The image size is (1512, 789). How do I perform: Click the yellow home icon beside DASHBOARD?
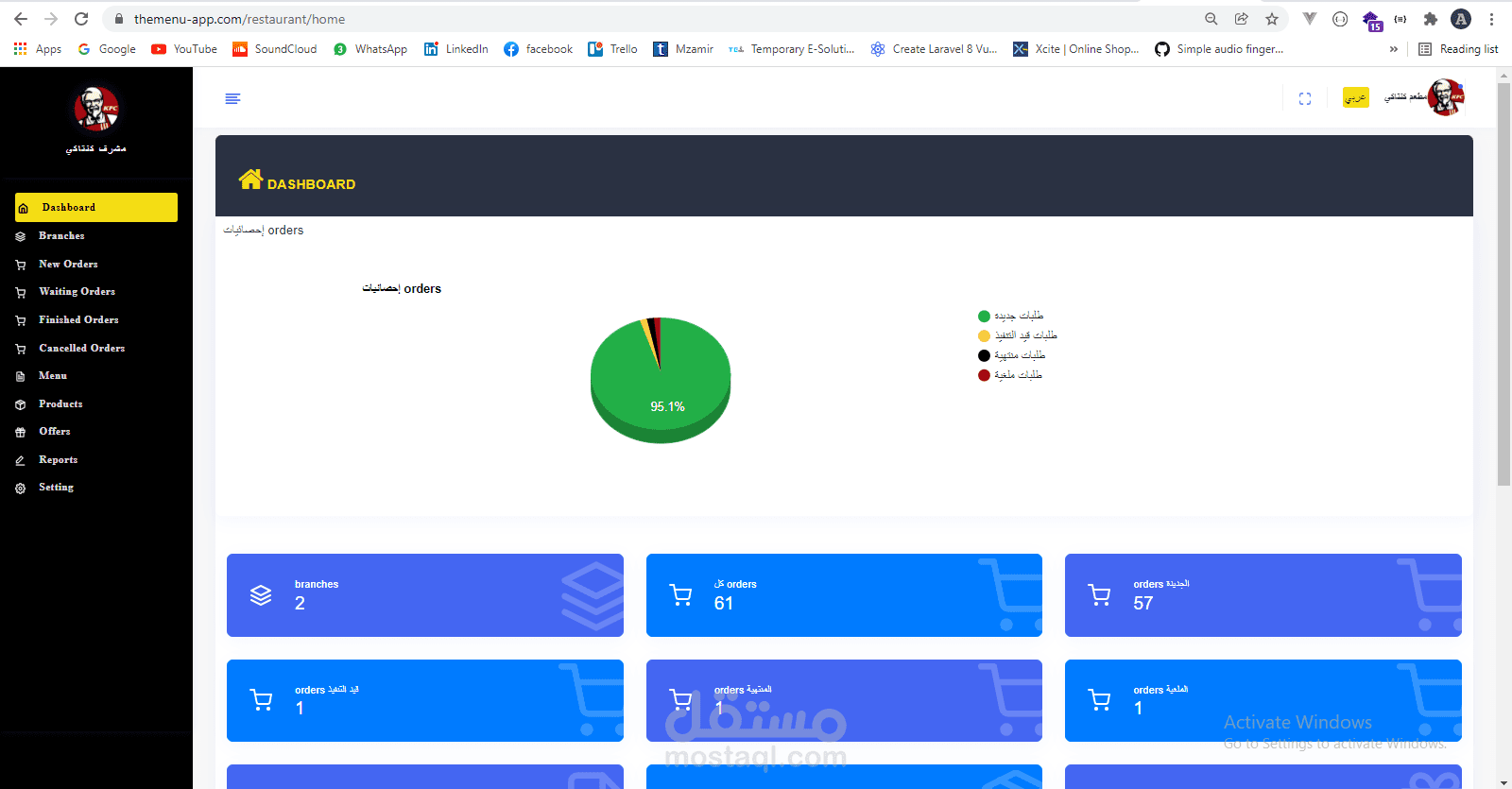click(250, 180)
